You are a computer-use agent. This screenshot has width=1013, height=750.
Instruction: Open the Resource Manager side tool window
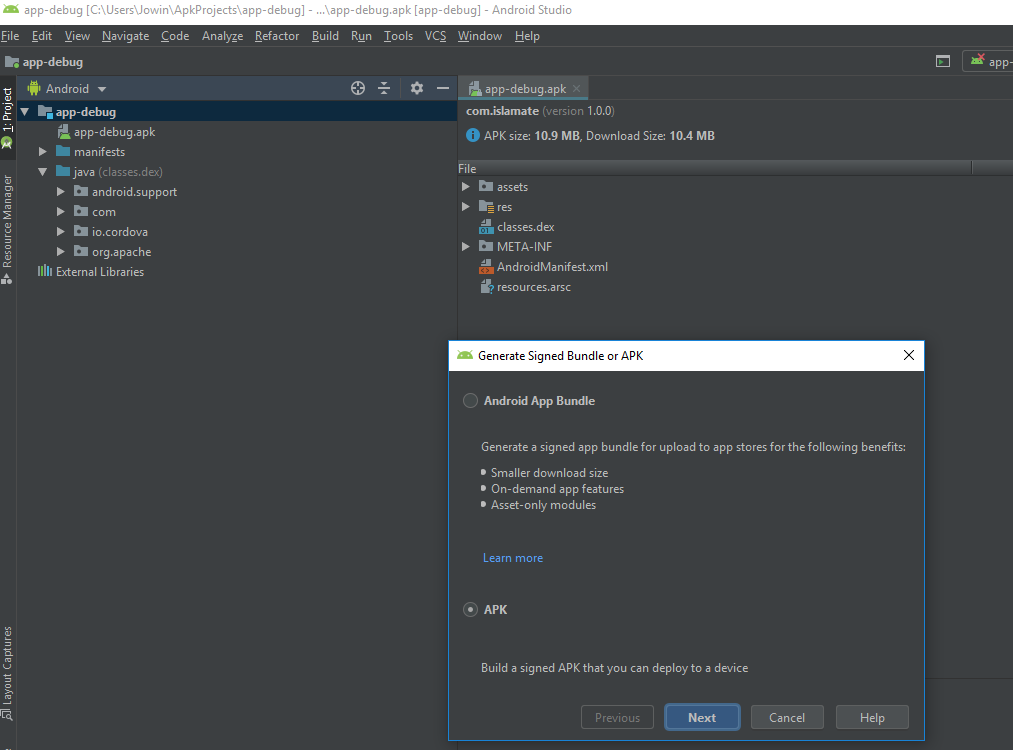(7, 229)
